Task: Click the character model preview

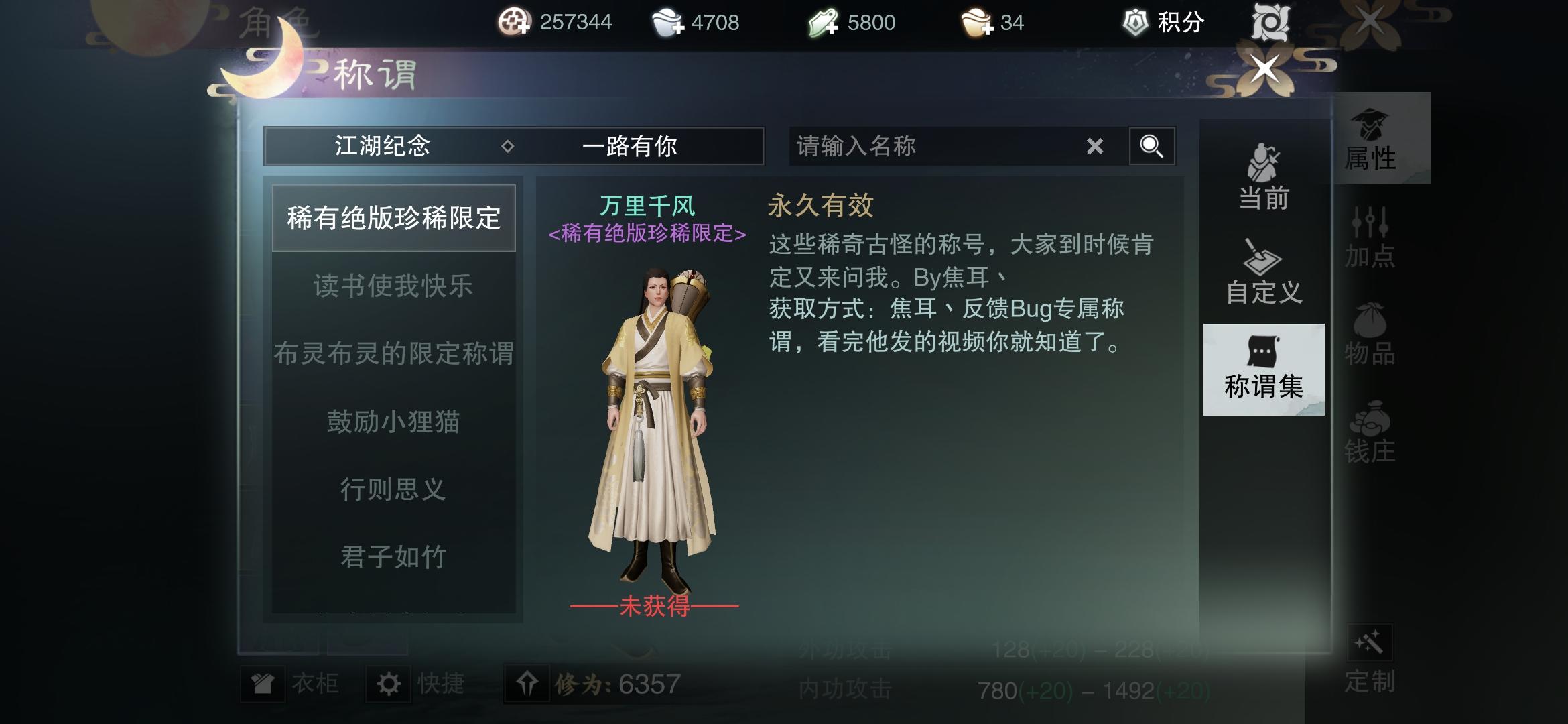Action: coord(651,429)
